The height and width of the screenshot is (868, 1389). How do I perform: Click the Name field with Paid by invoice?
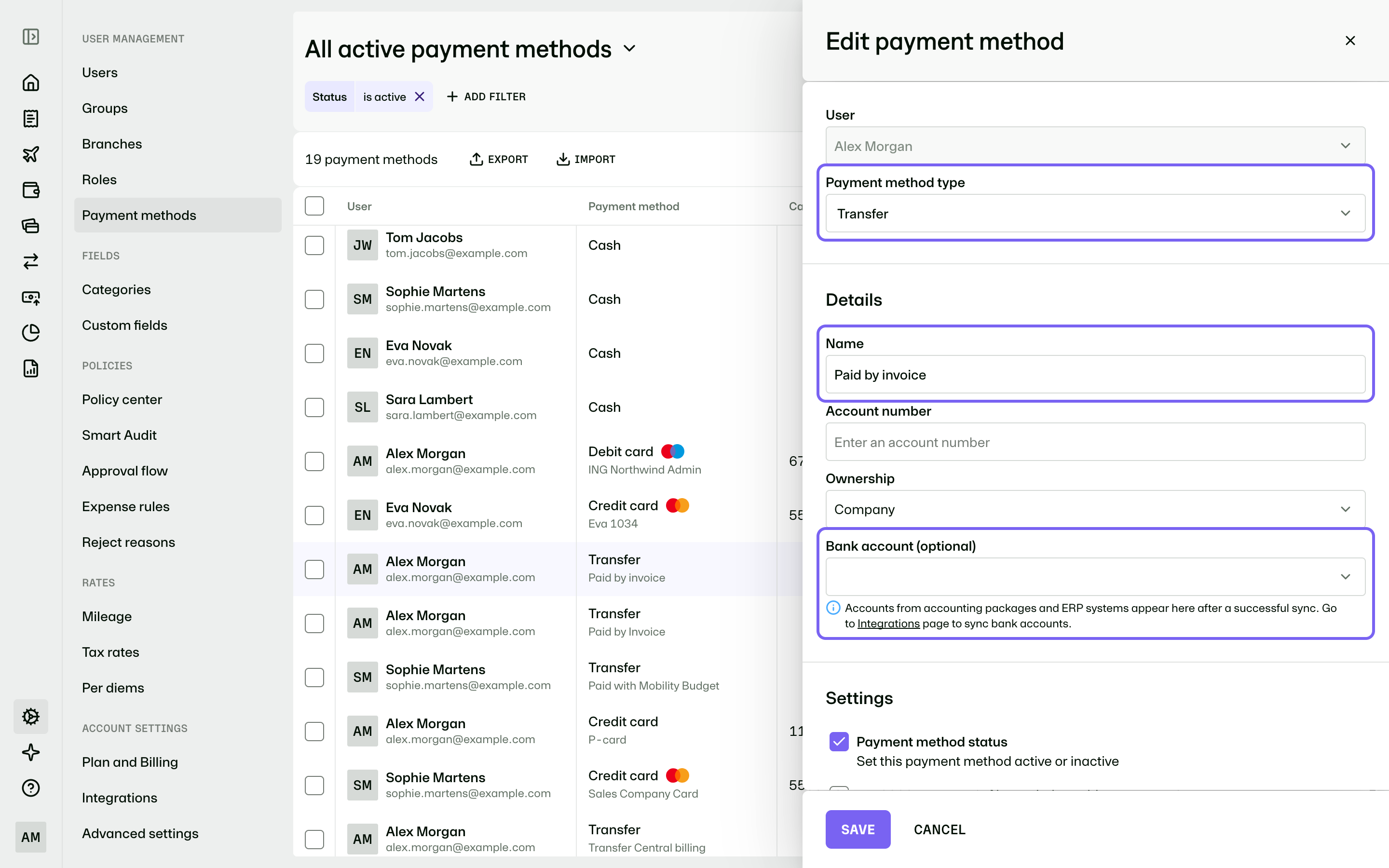1095,374
